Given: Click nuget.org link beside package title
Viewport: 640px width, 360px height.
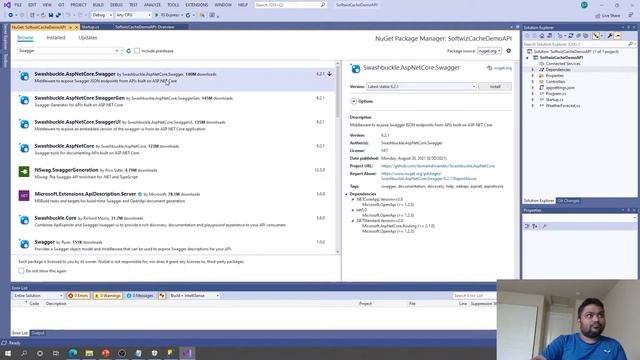Looking at the screenshot, I should click(x=502, y=68).
